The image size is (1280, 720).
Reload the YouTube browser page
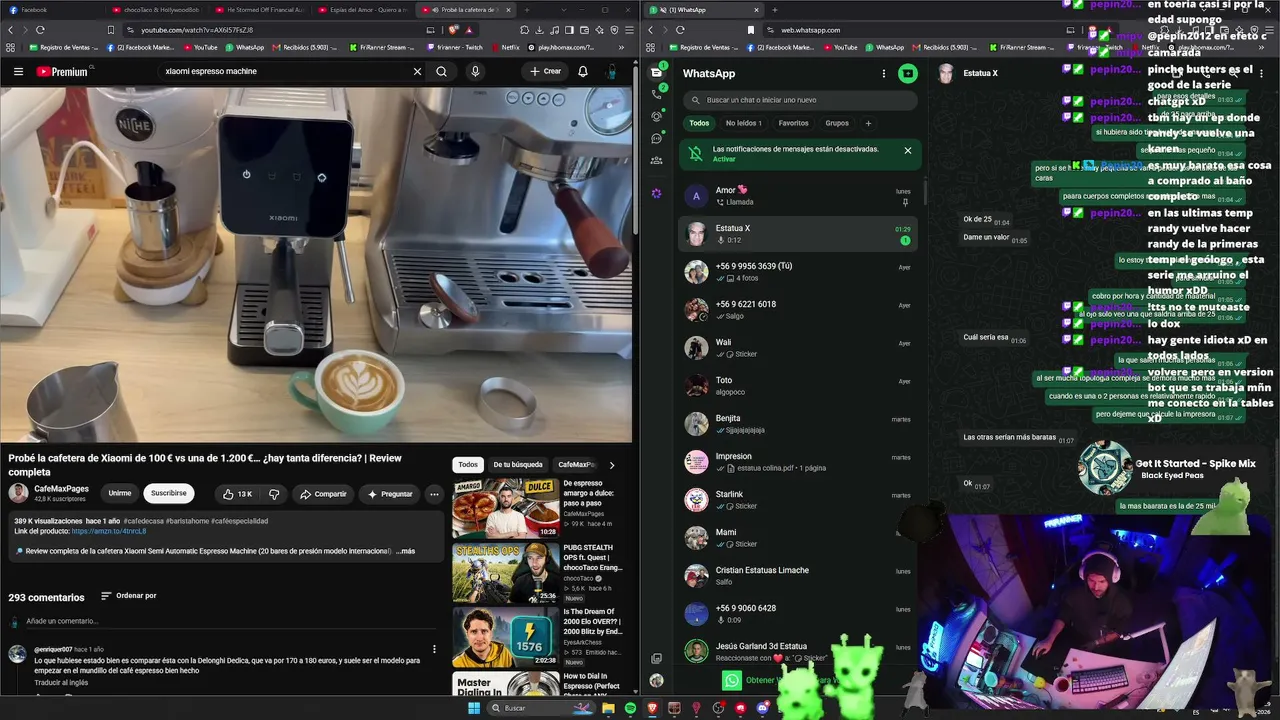[40, 30]
